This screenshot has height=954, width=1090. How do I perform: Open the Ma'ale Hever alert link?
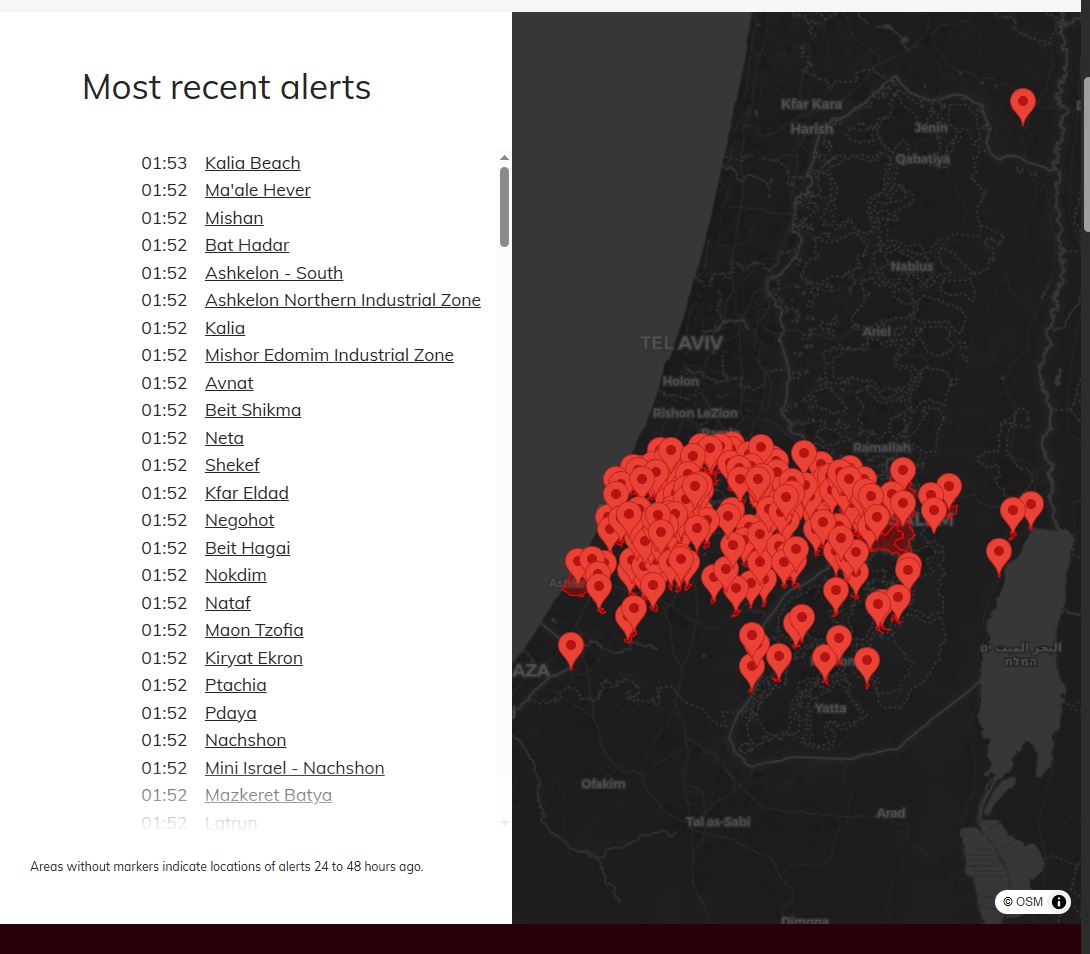coord(257,191)
